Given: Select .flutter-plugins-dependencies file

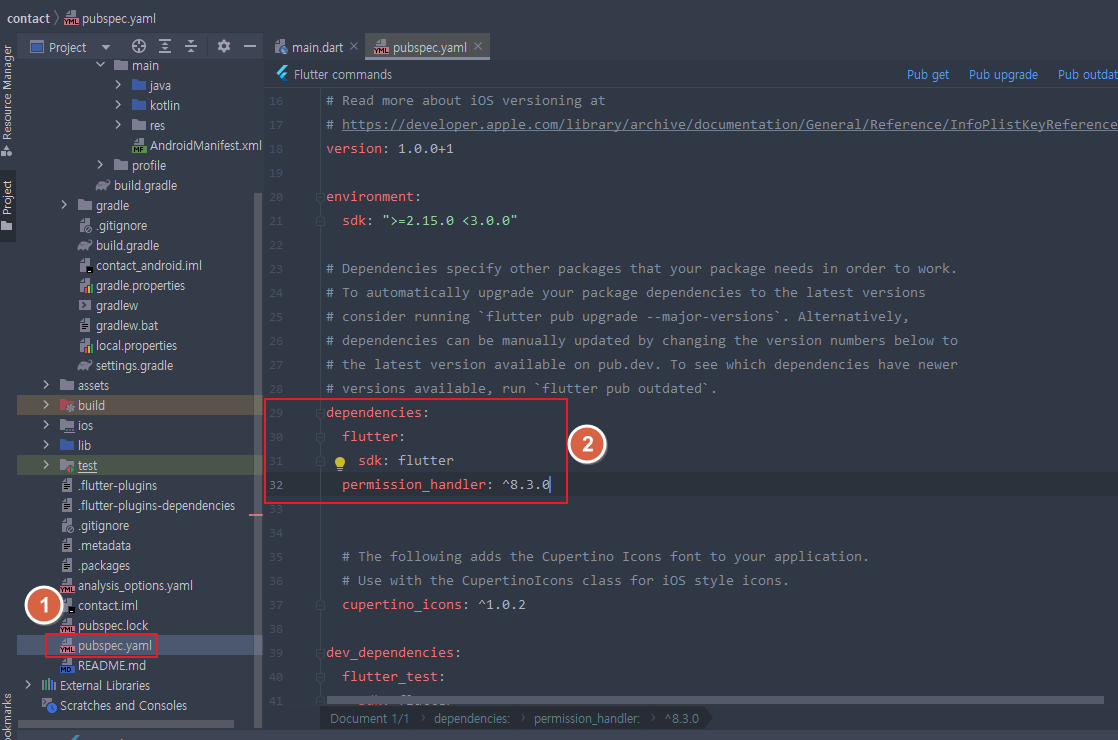Looking at the screenshot, I should 148,505.
